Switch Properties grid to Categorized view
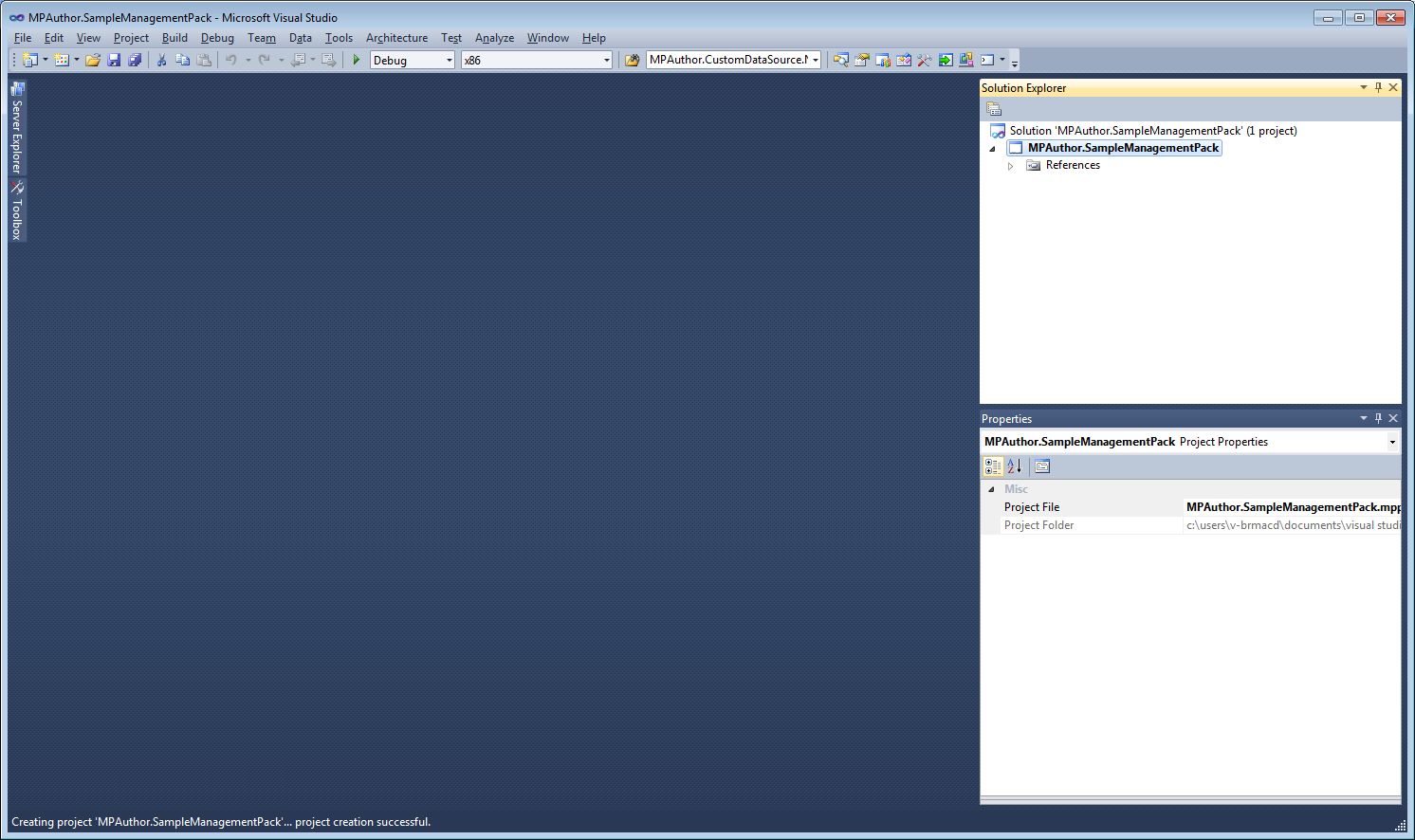 click(993, 466)
